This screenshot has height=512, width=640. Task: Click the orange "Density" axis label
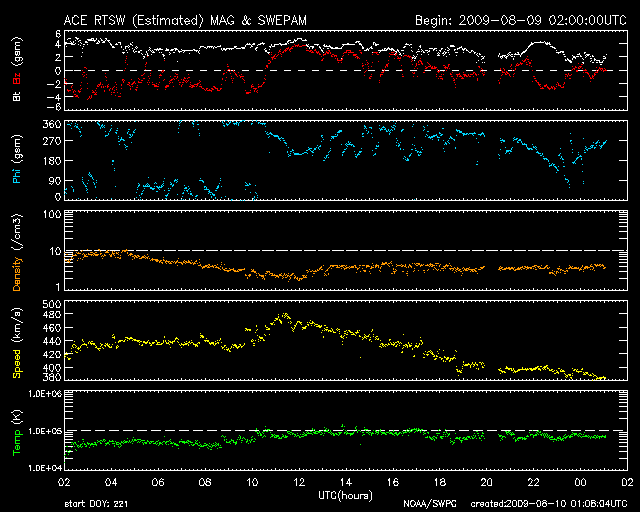pos(17,274)
